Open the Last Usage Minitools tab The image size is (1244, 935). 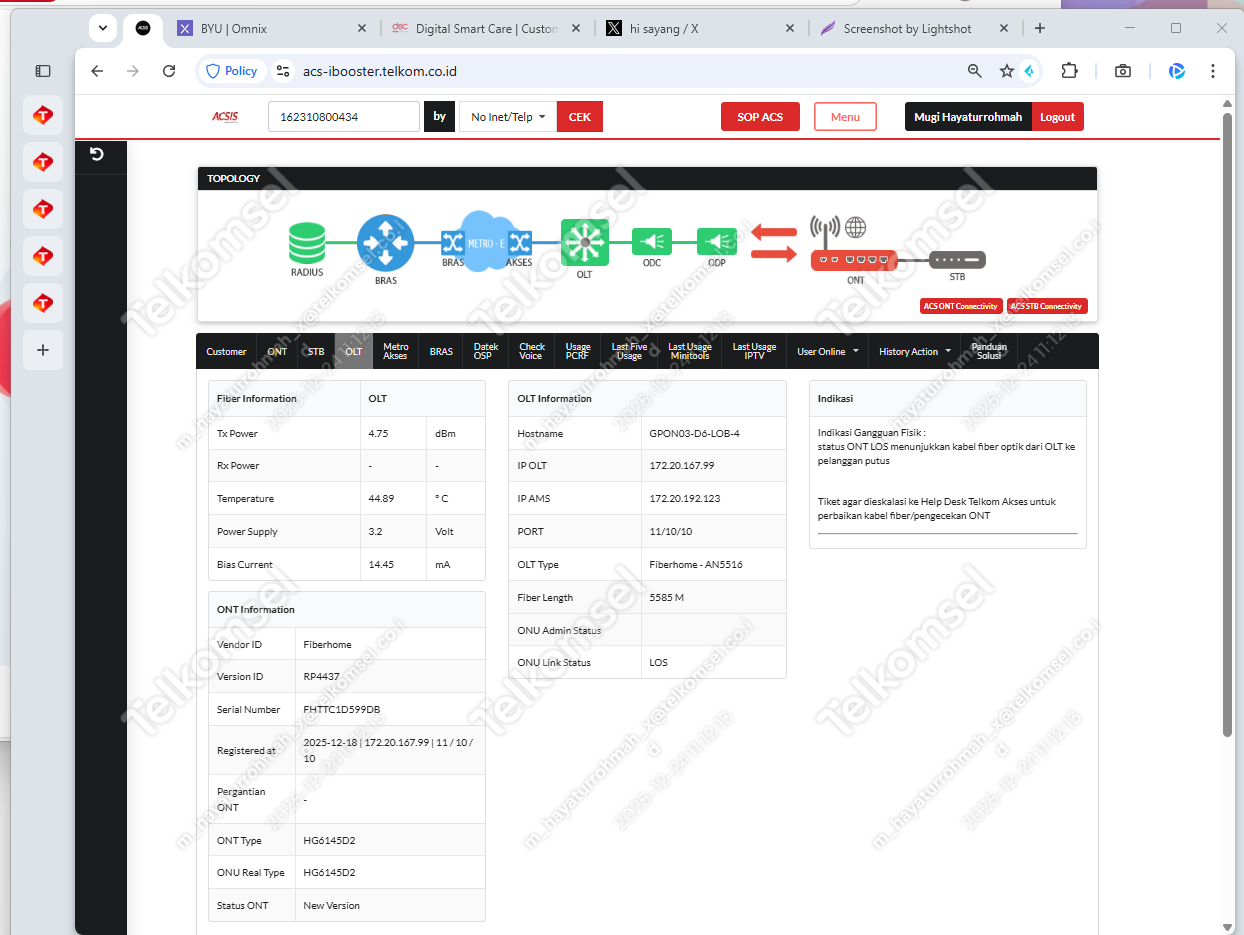690,351
